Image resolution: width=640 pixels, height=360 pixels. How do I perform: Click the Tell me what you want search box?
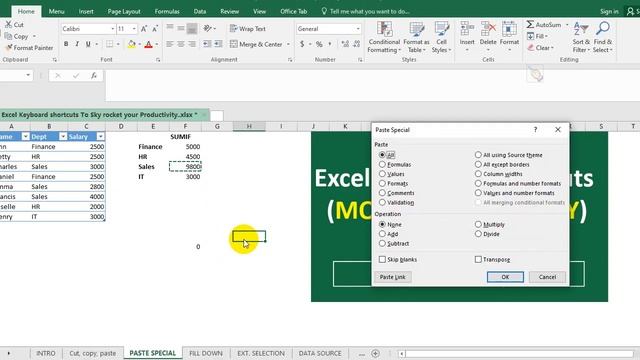click(x=365, y=11)
